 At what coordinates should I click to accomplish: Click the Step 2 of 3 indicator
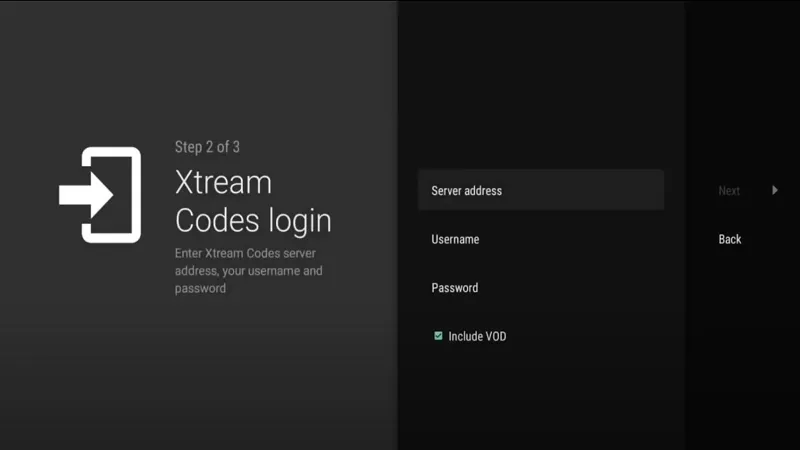(x=207, y=147)
